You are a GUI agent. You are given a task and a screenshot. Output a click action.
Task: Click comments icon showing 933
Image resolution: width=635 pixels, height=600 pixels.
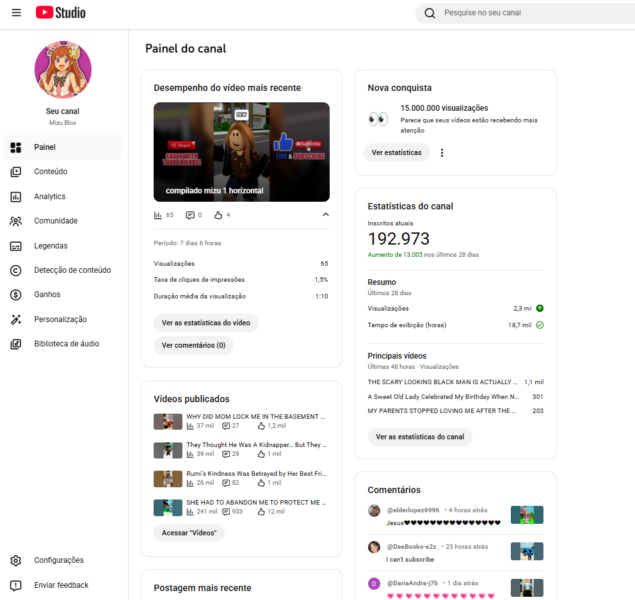pyautogui.click(x=226, y=512)
